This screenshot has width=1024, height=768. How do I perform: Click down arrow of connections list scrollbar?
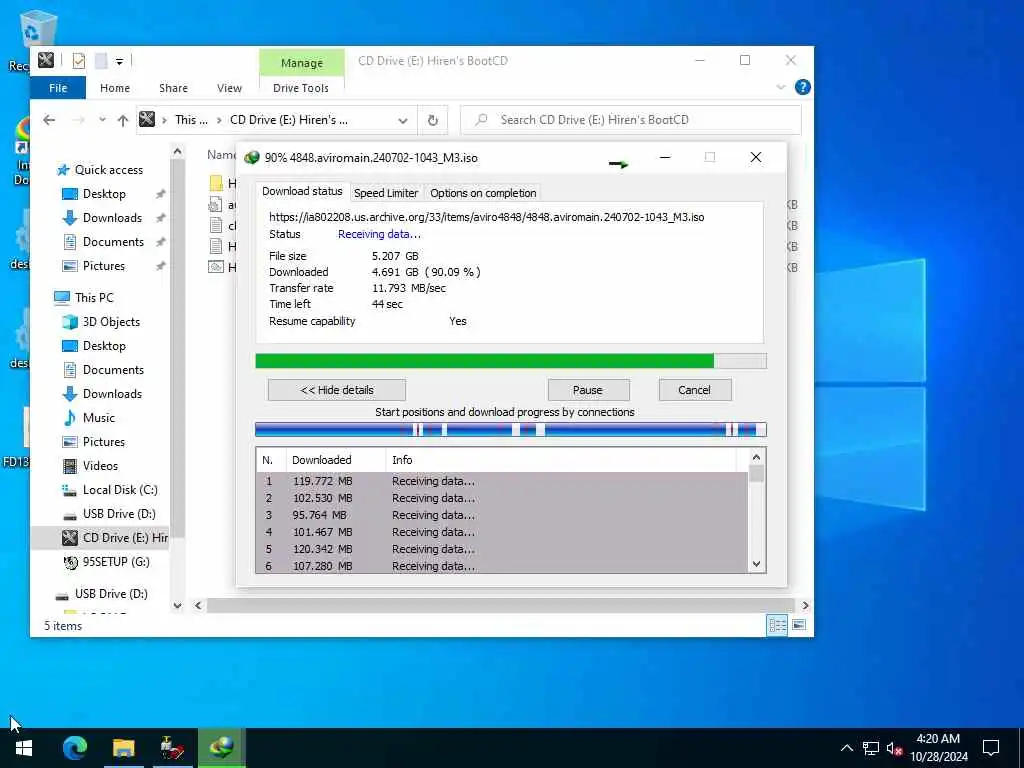click(756, 564)
